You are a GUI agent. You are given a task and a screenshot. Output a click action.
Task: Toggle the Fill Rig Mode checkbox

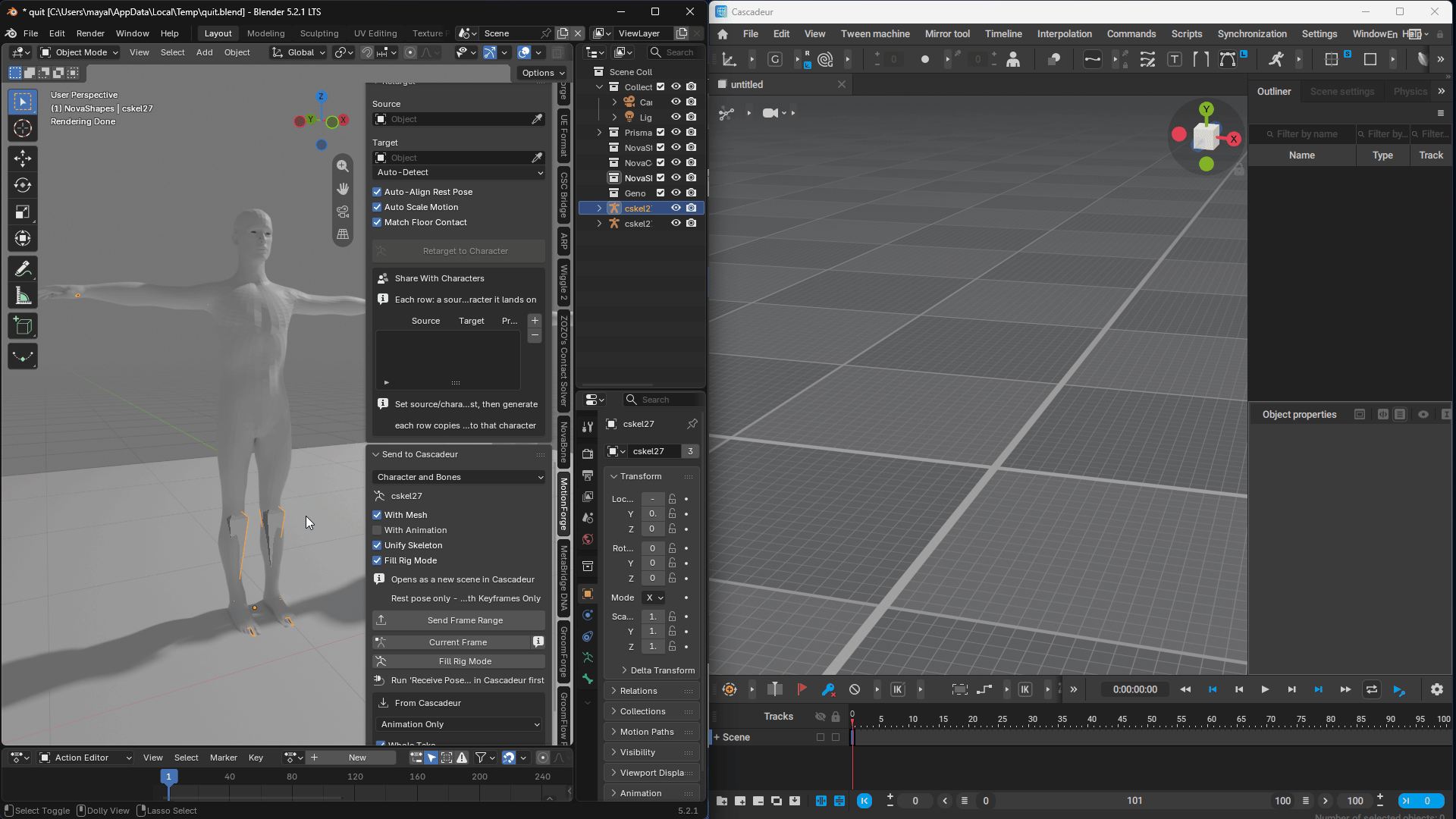(377, 561)
